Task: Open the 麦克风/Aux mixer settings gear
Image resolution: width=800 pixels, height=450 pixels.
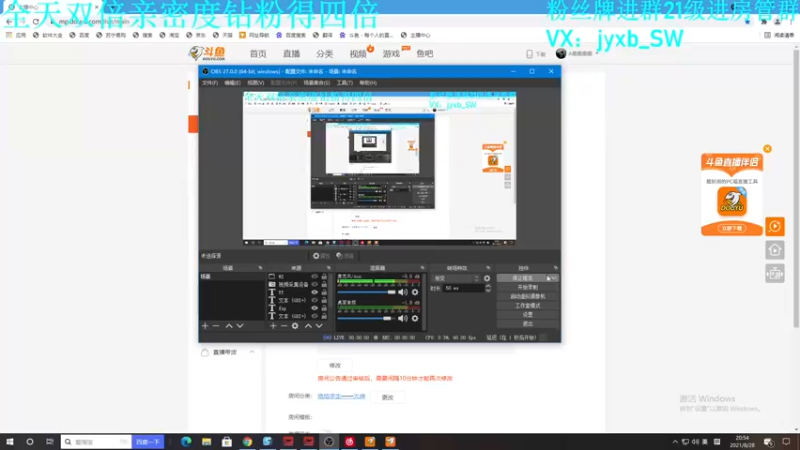Action: [415, 292]
